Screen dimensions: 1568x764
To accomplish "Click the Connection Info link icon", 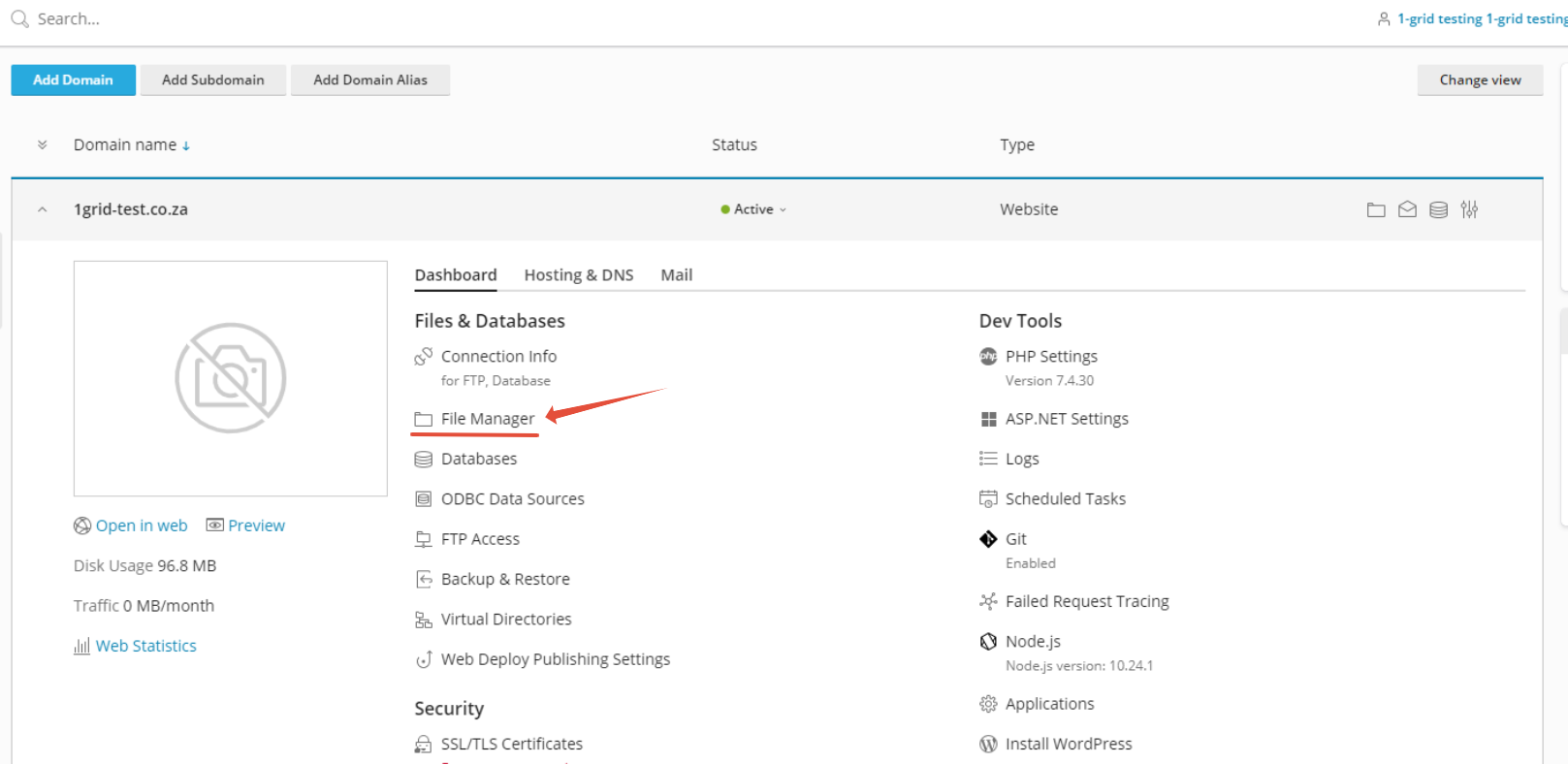I will click(x=423, y=357).
